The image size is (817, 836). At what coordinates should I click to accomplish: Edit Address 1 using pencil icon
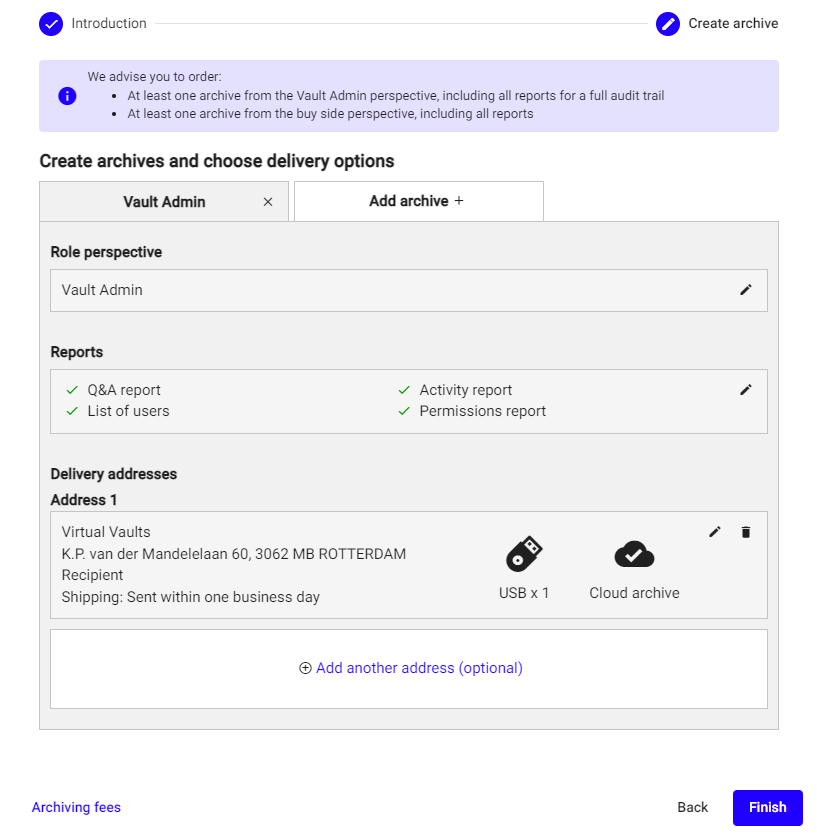[x=714, y=532]
